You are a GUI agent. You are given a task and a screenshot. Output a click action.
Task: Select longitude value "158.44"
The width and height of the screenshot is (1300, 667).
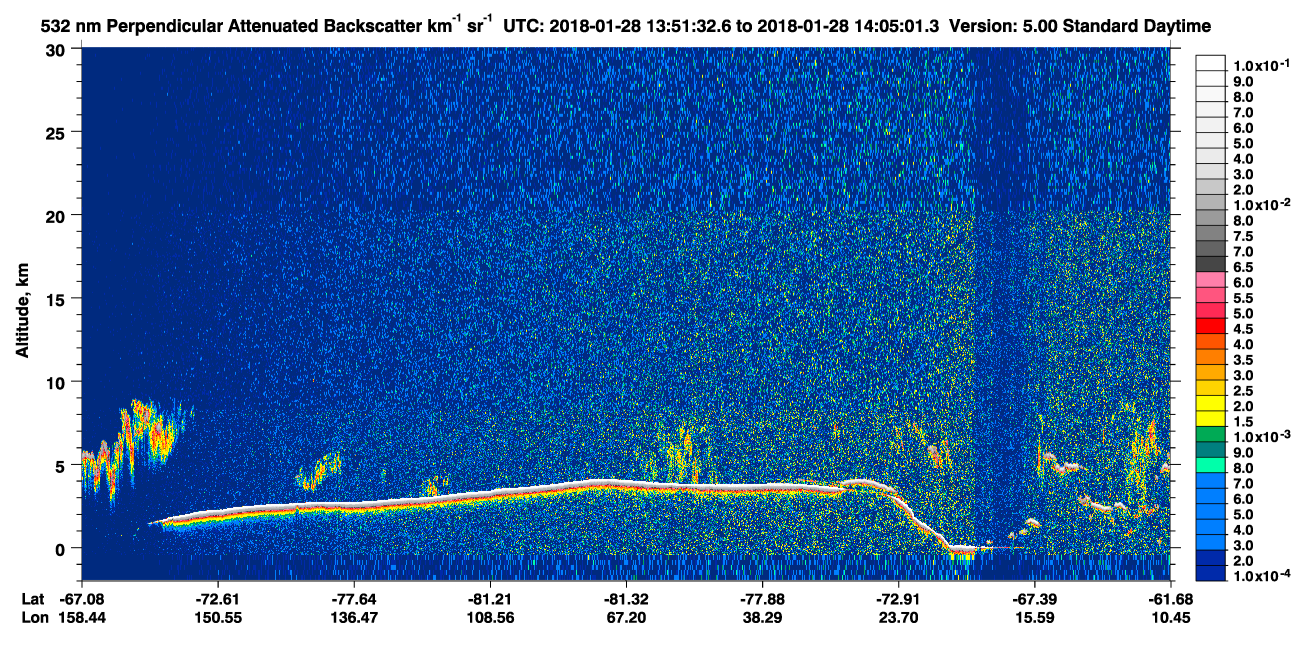coord(82,618)
